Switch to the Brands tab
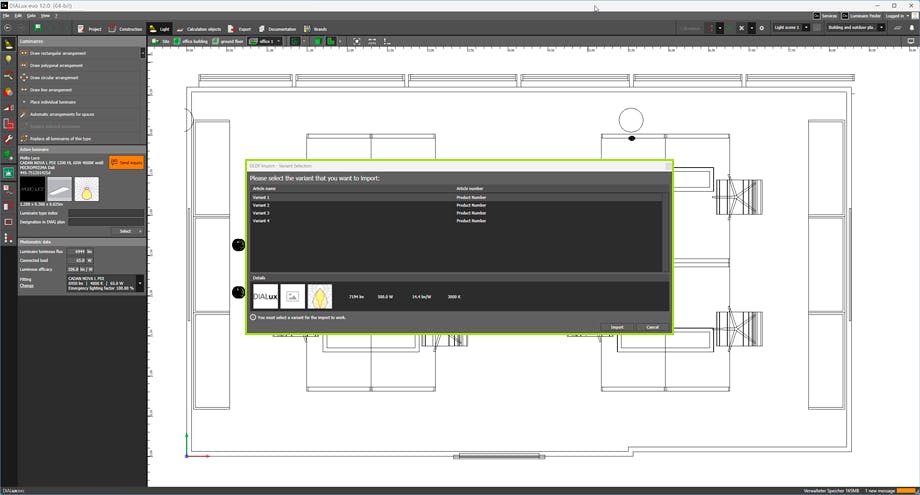 point(315,29)
